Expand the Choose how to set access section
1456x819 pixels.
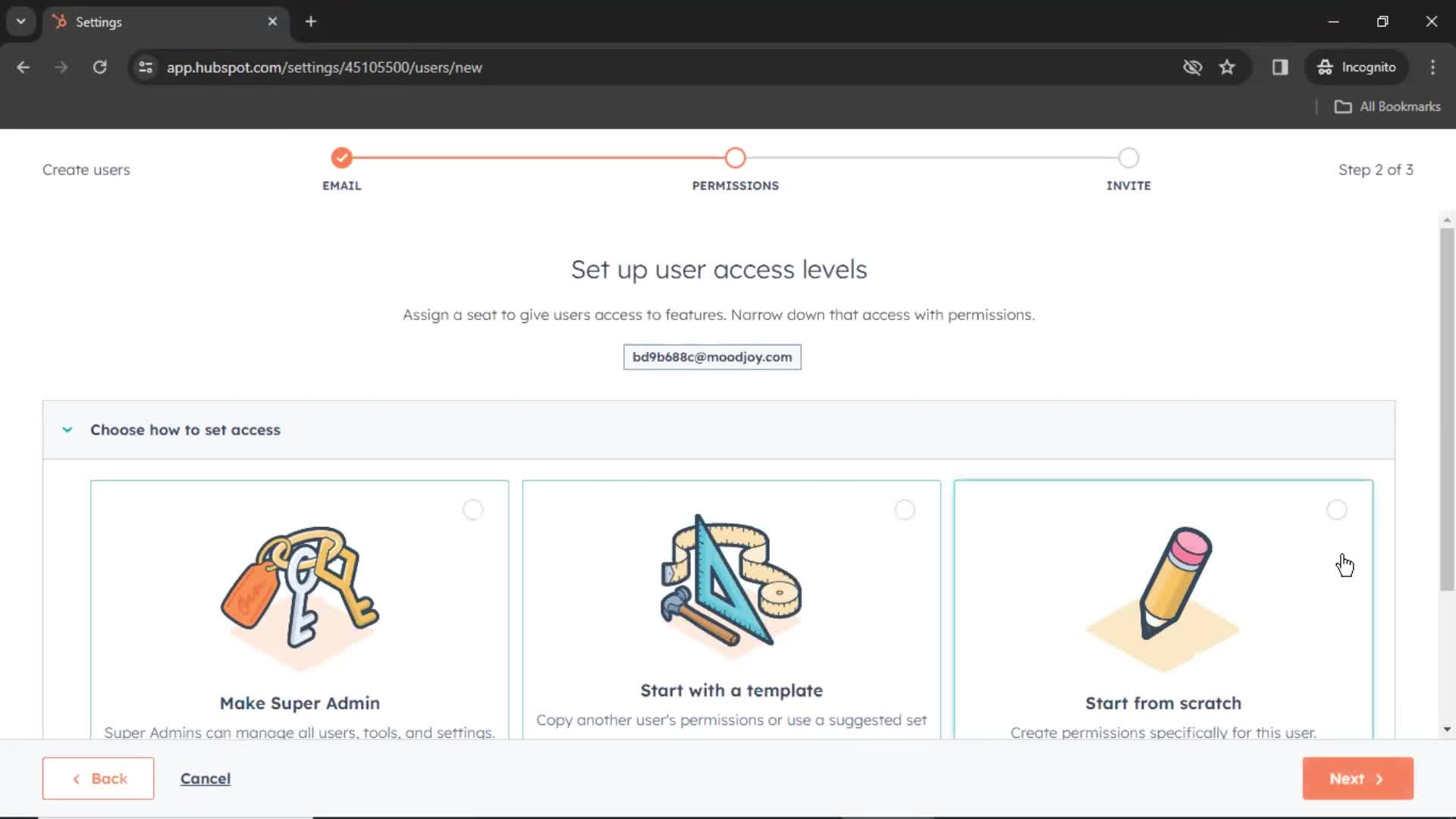click(x=67, y=429)
